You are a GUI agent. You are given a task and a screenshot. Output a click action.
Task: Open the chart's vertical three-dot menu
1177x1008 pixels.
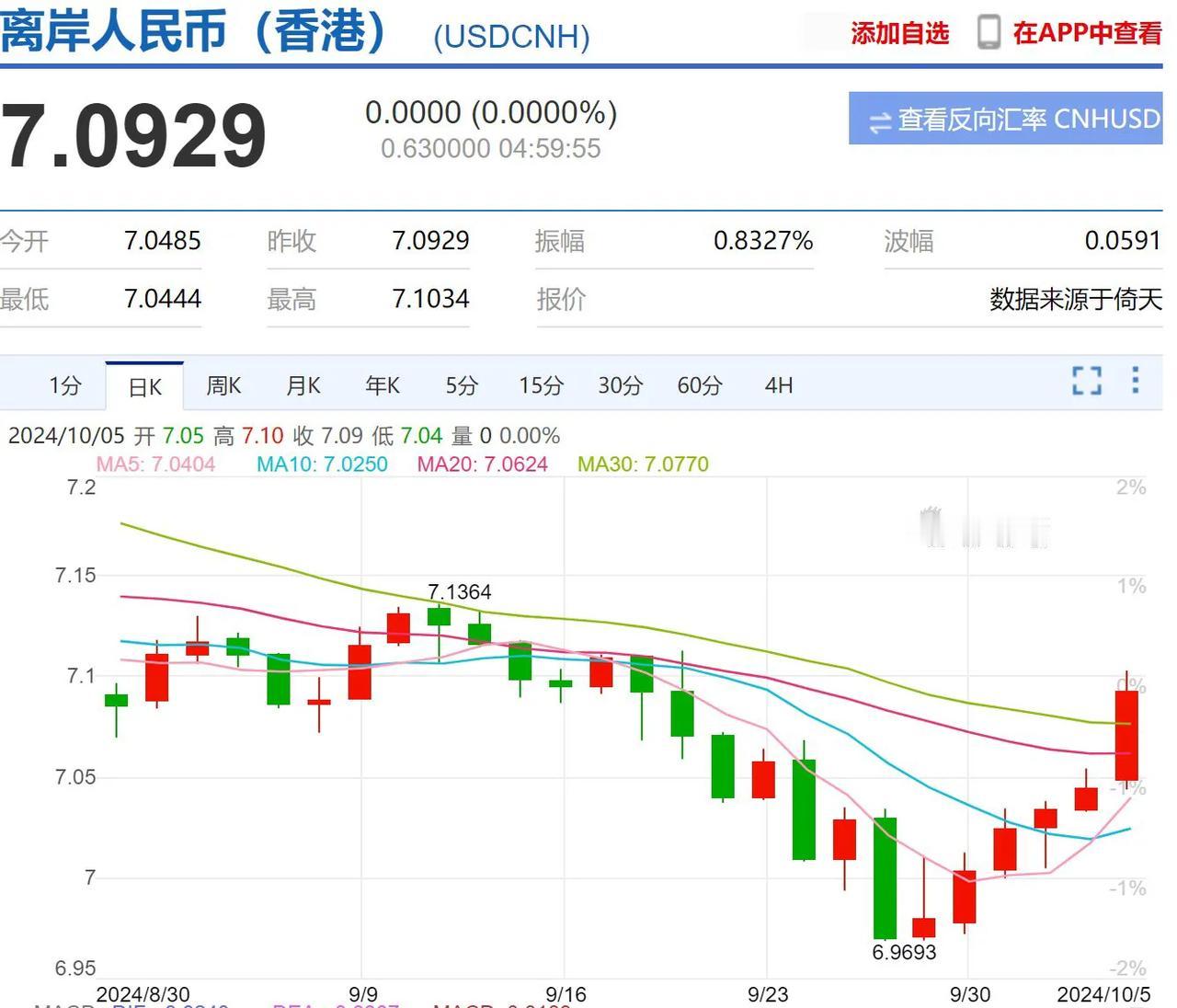coord(1136,380)
